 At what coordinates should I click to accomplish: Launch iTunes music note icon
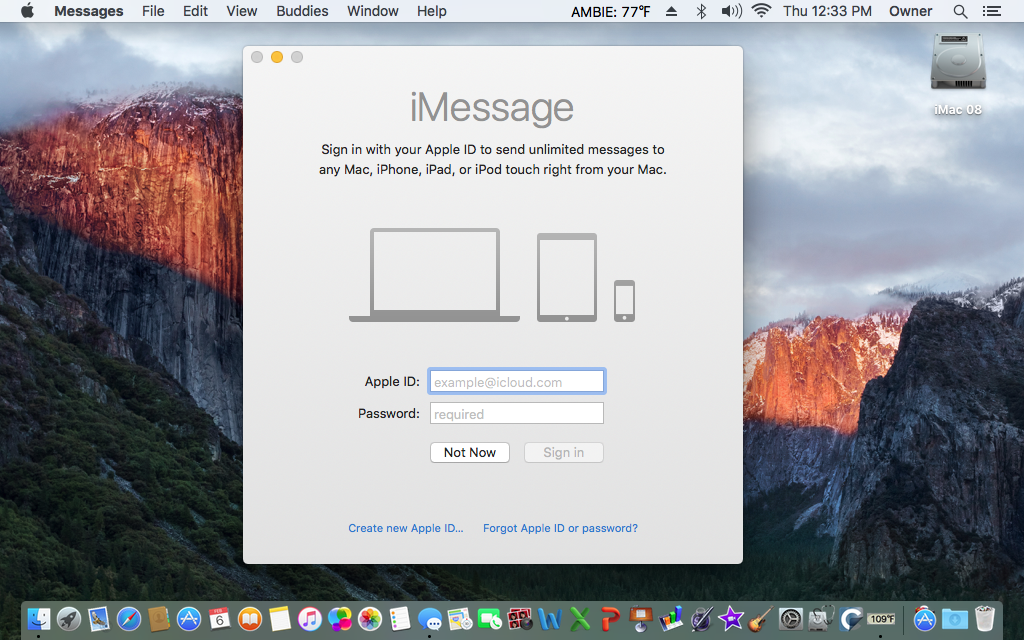(310, 618)
